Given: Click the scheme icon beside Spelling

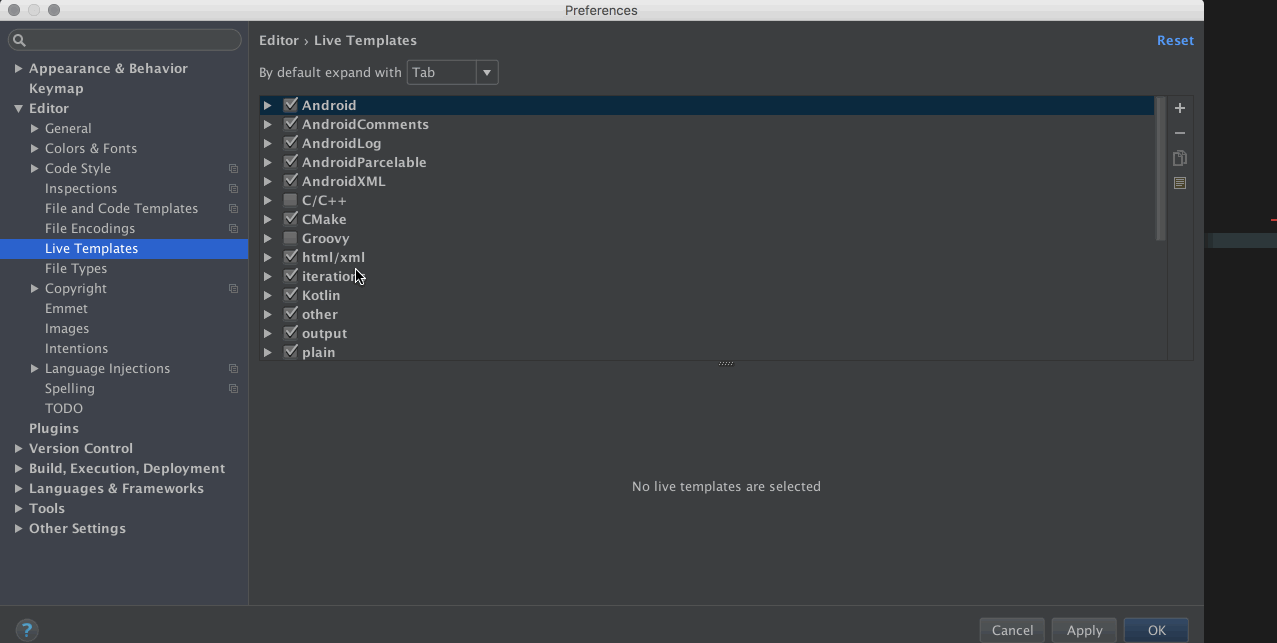Looking at the screenshot, I should point(233,388).
